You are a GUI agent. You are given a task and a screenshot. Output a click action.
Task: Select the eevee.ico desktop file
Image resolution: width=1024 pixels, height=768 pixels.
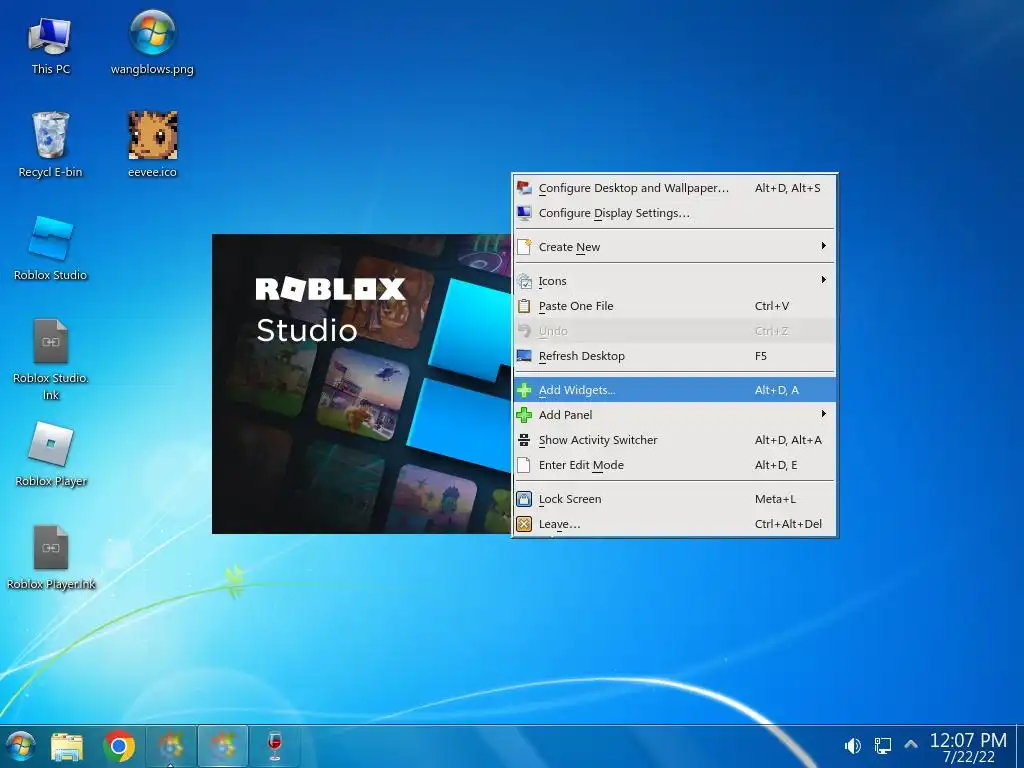click(152, 145)
